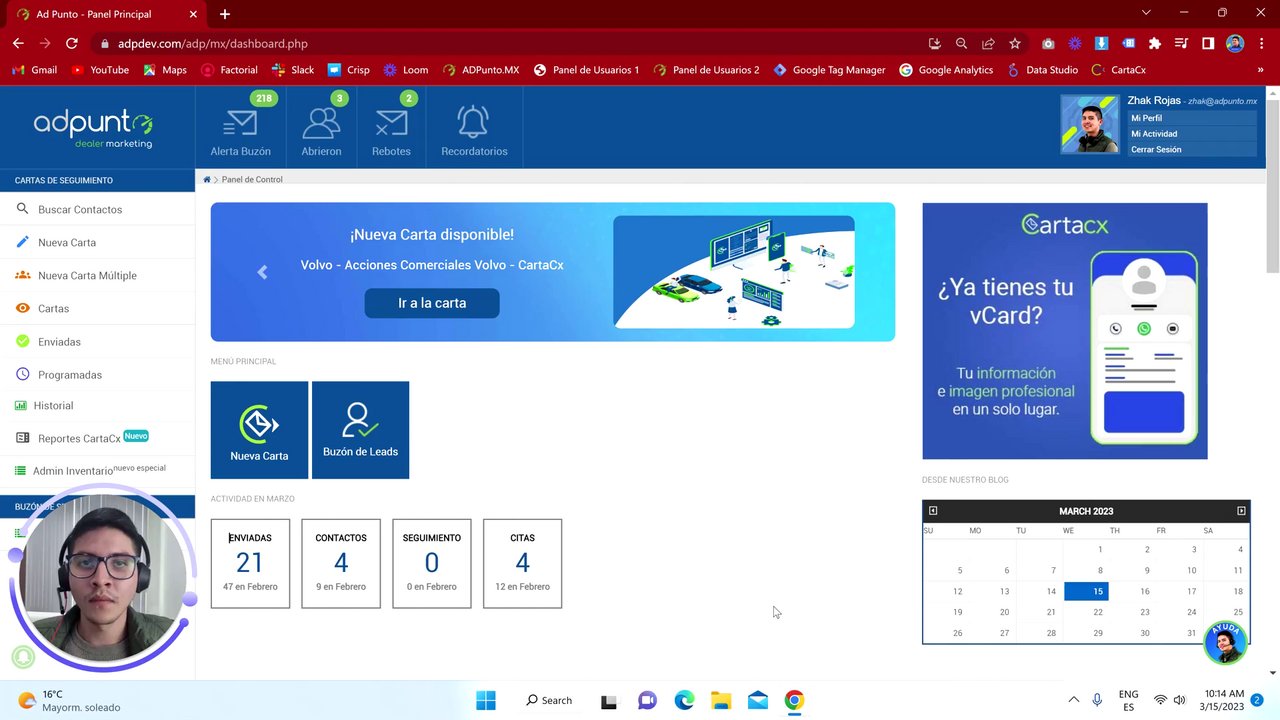Open the Recordatorios bell icon
The width and height of the screenshot is (1280, 720).
[x=474, y=122]
